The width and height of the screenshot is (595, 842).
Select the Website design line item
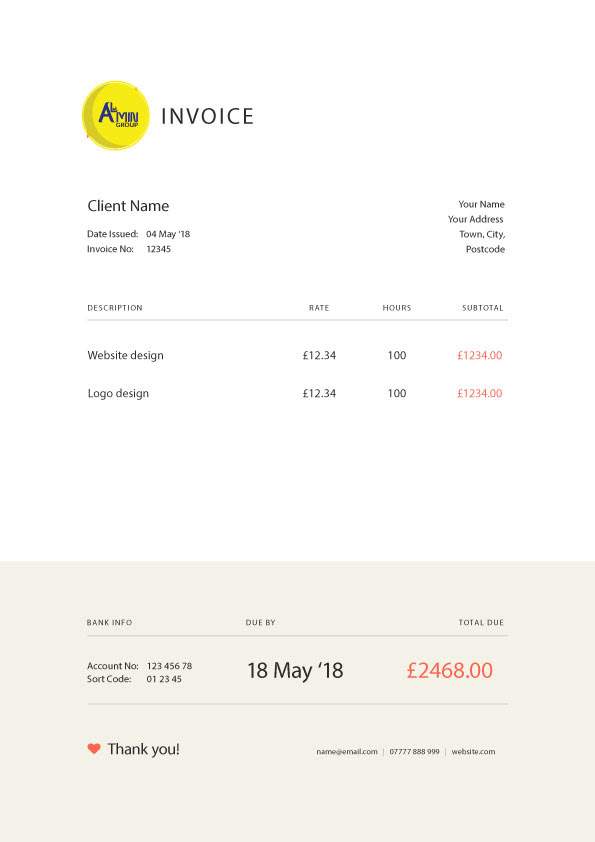[x=126, y=355]
